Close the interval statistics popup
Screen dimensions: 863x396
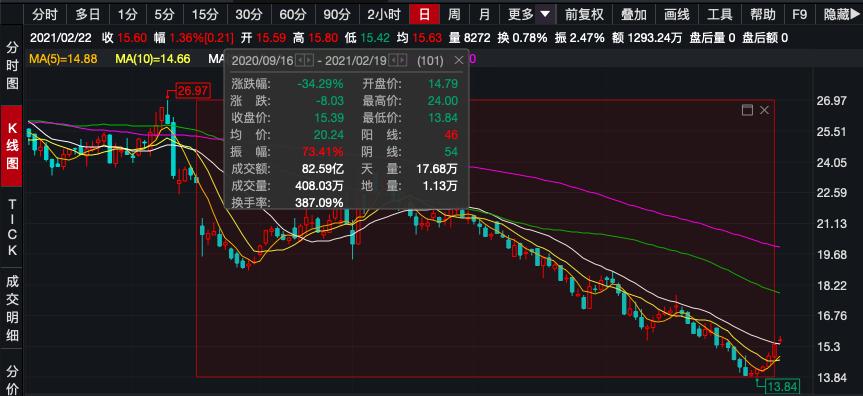coord(459,61)
